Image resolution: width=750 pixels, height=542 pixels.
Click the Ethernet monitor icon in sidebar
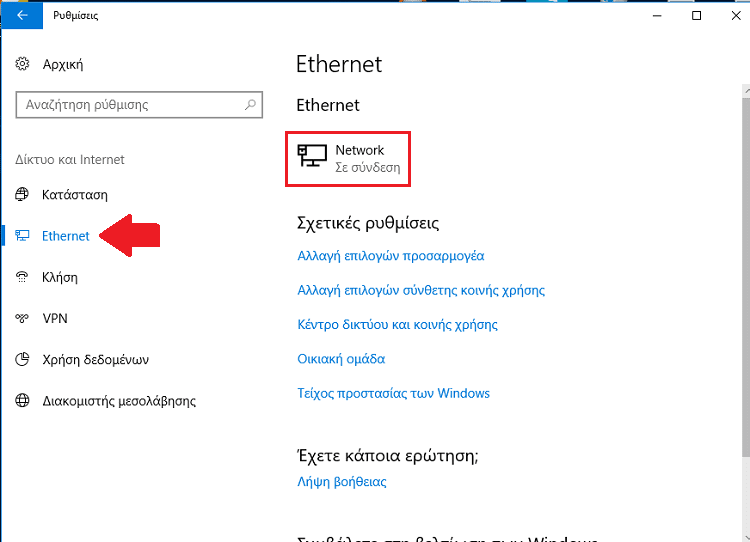22,235
